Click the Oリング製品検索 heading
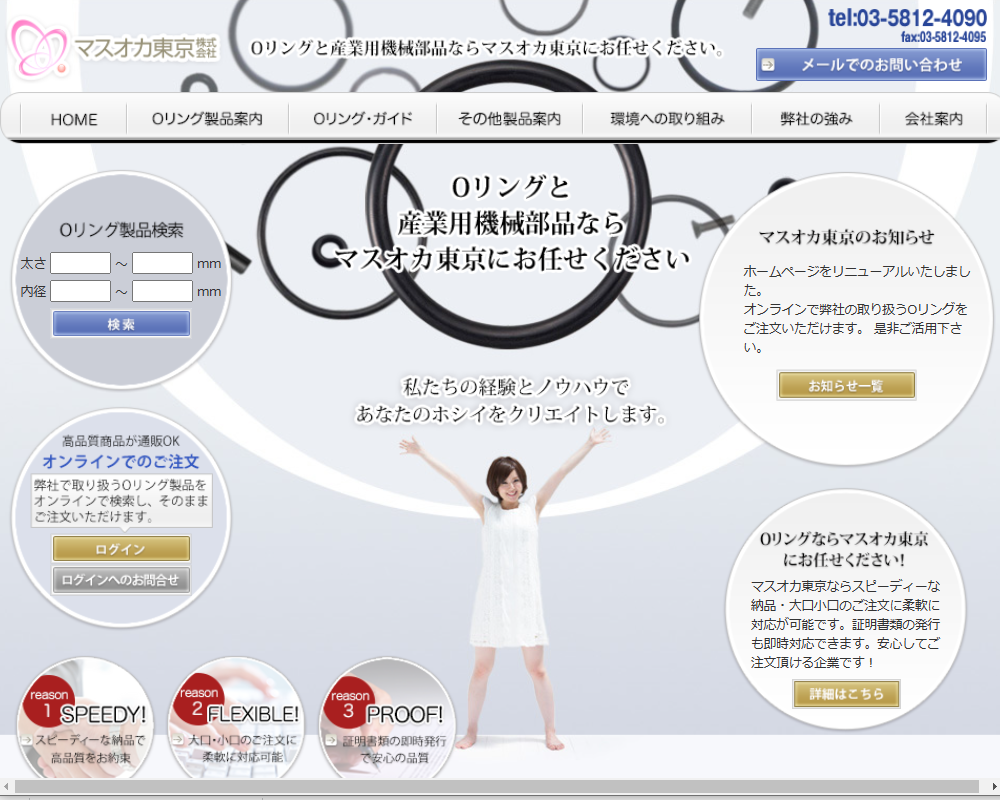 (x=121, y=230)
